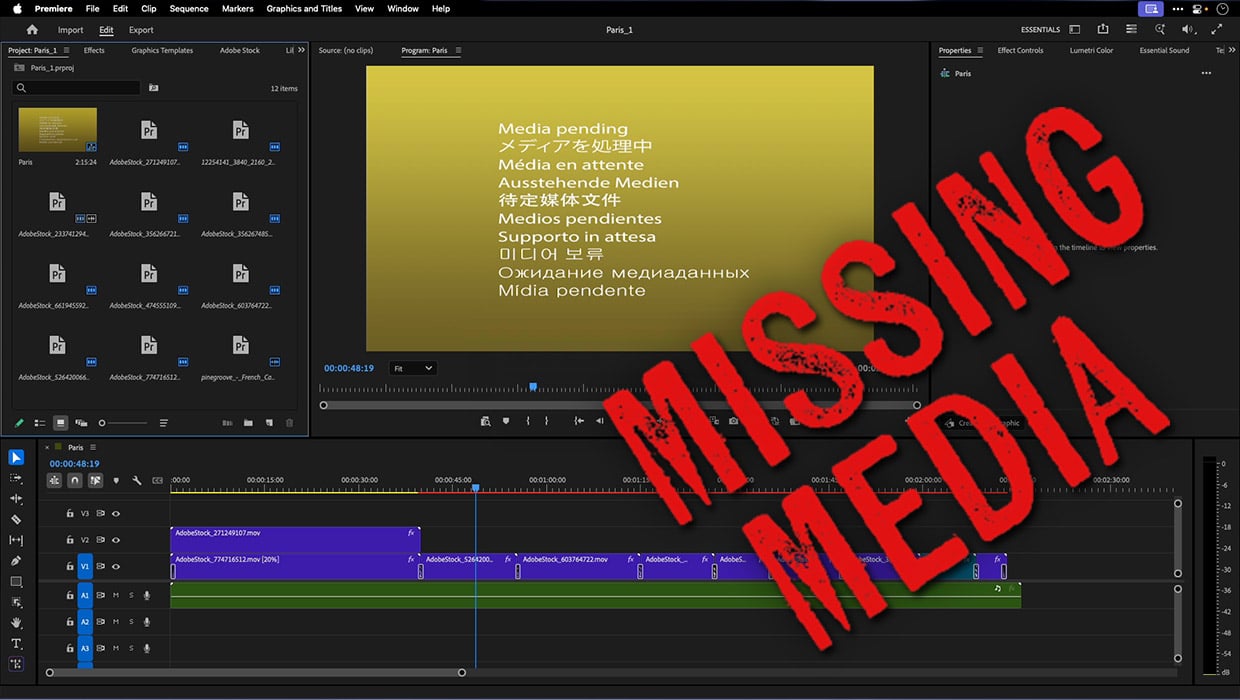Click Export Frame camera icon in Program monitor
Image resolution: width=1240 pixels, height=700 pixels.
tap(733, 422)
